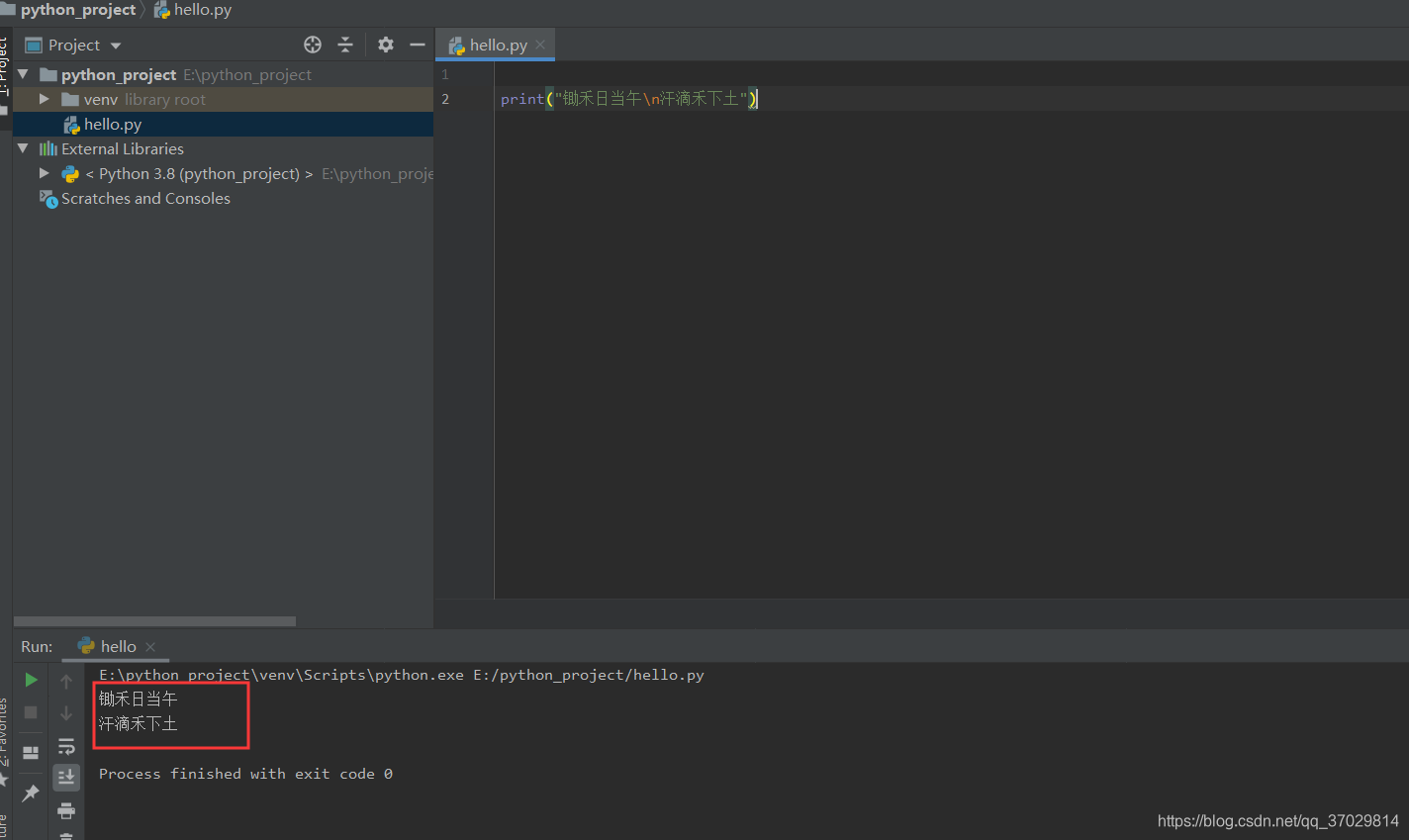Click line number 1 in editor gutter
The height and width of the screenshot is (840, 1409).
click(x=445, y=74)
